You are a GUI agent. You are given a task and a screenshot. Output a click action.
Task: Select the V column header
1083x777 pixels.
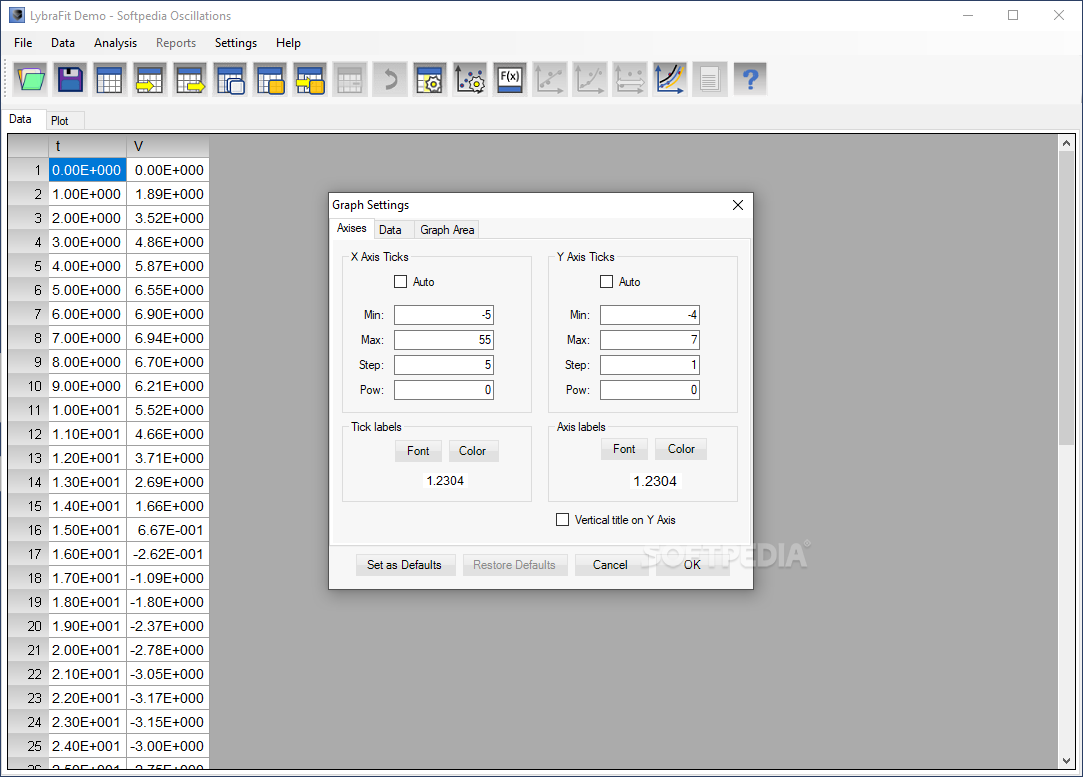point(168,146)
